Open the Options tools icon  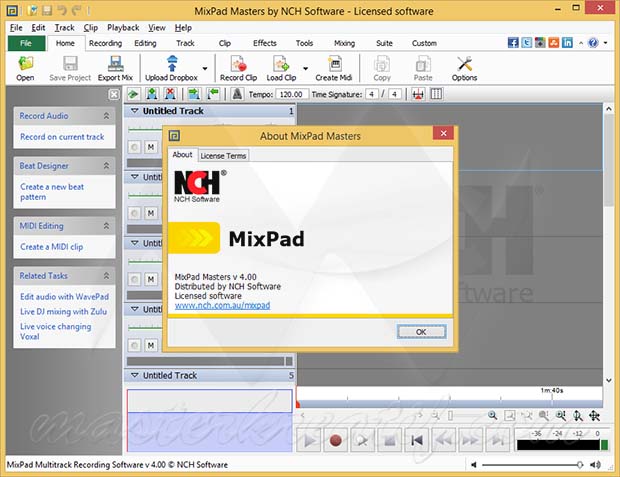pos(465,64)
